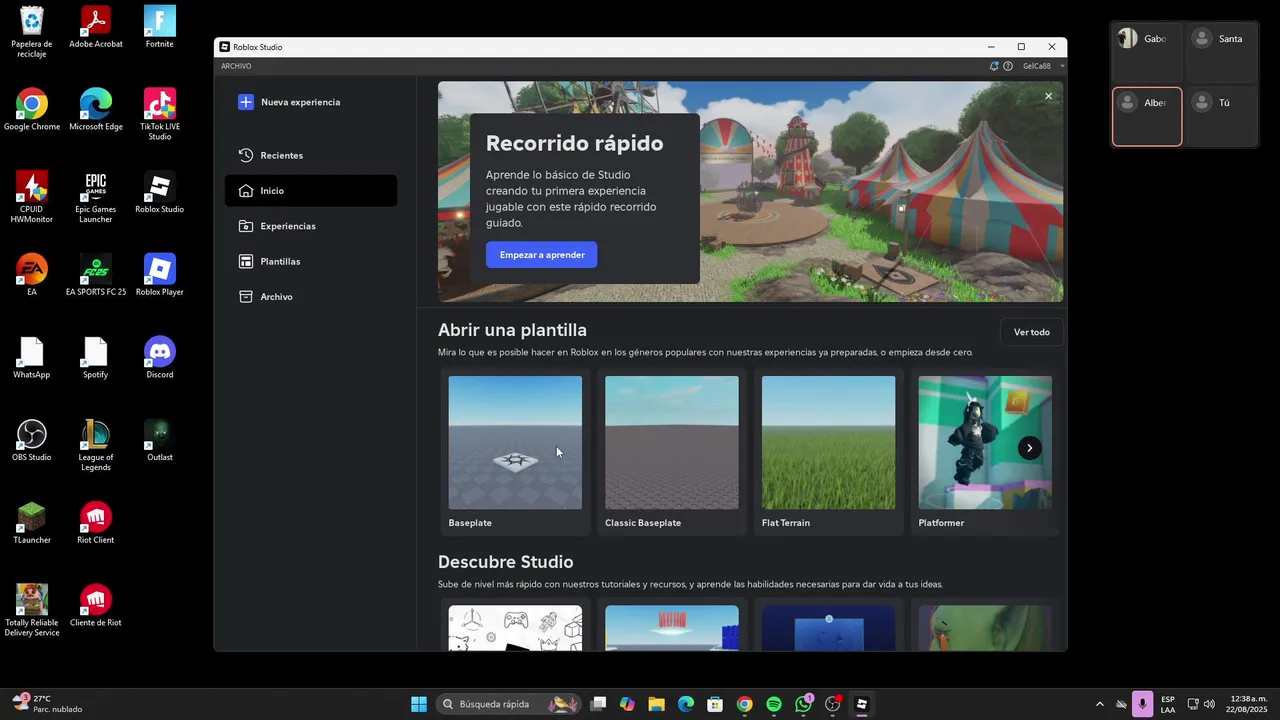This screenshot has height=720, width=1280.
Task: Select the CPUID HWMonitor desktop icon
Action: [32, 197]
